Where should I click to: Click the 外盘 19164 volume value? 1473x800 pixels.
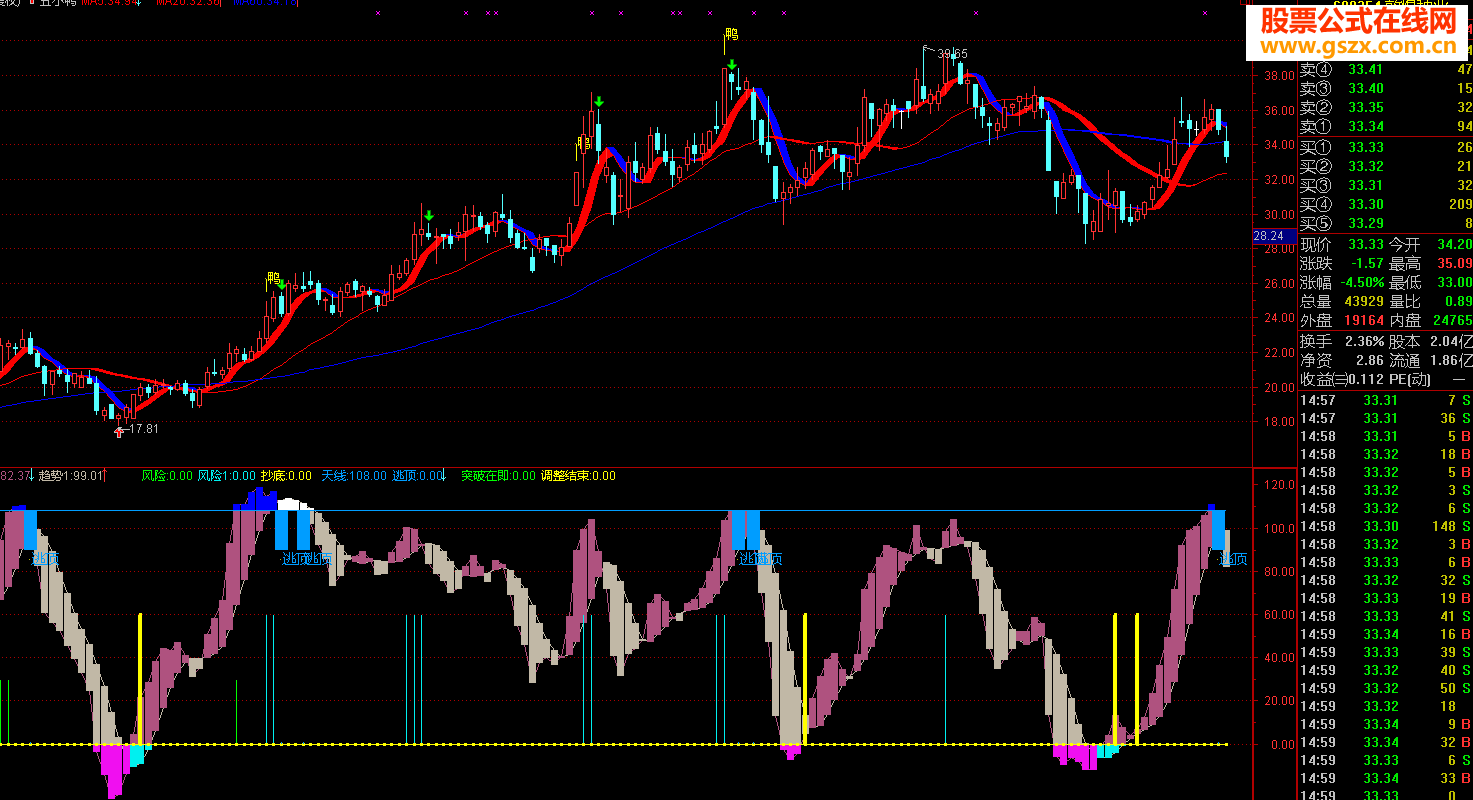pos(1364,321)
